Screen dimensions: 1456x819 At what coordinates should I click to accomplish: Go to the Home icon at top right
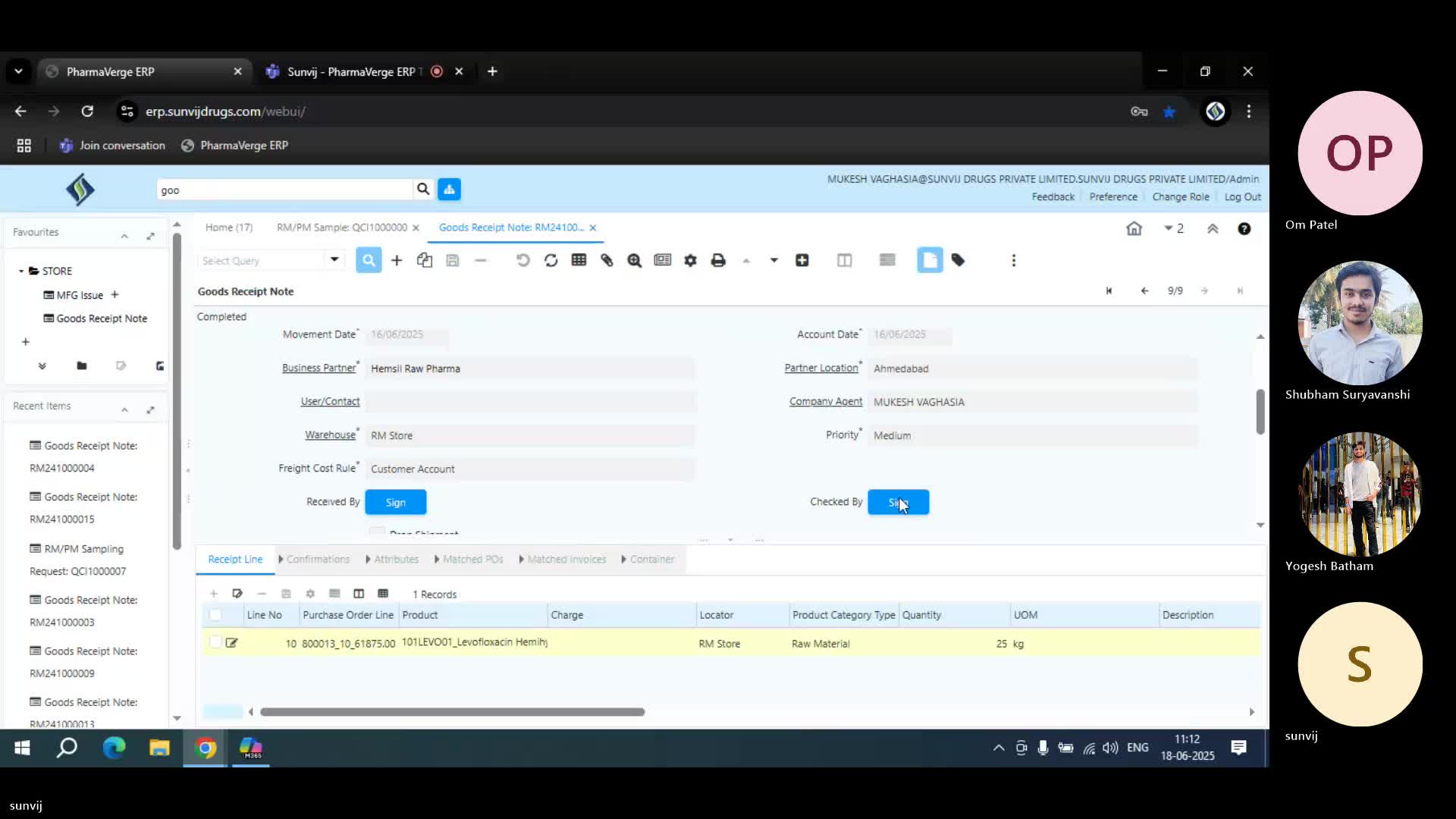(1134, 228)
